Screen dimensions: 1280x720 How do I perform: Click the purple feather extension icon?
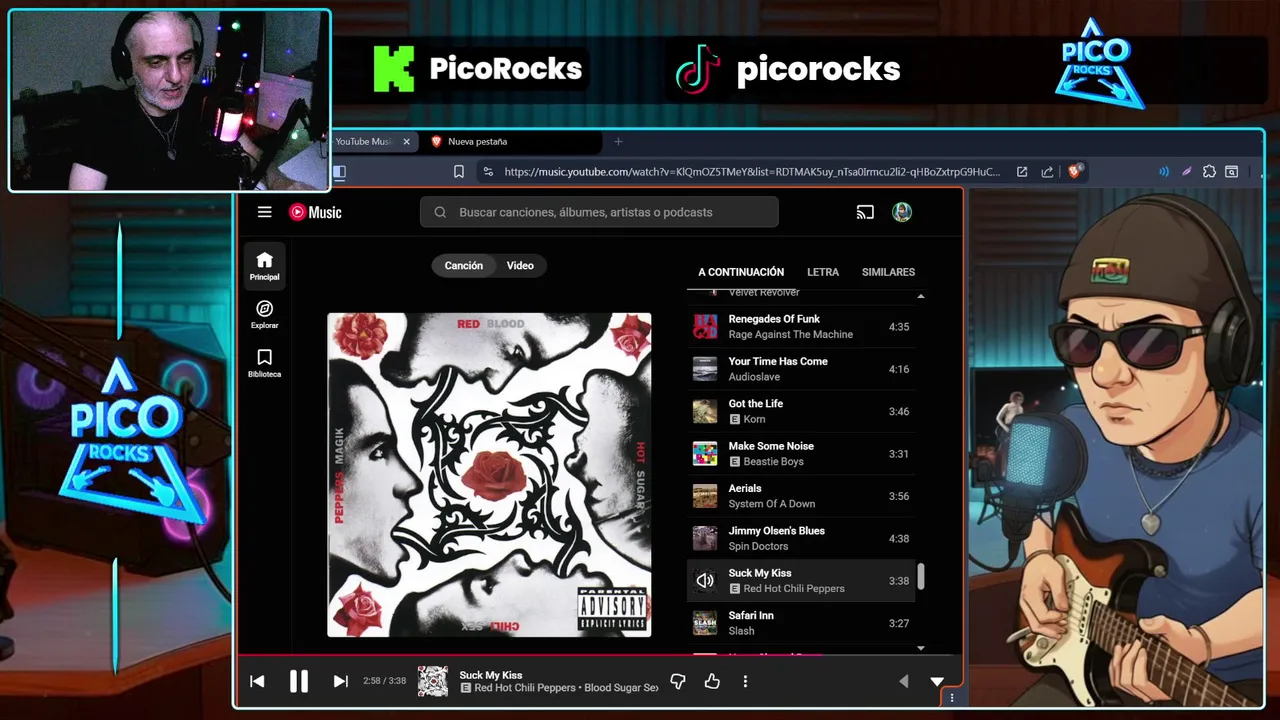1186,172
